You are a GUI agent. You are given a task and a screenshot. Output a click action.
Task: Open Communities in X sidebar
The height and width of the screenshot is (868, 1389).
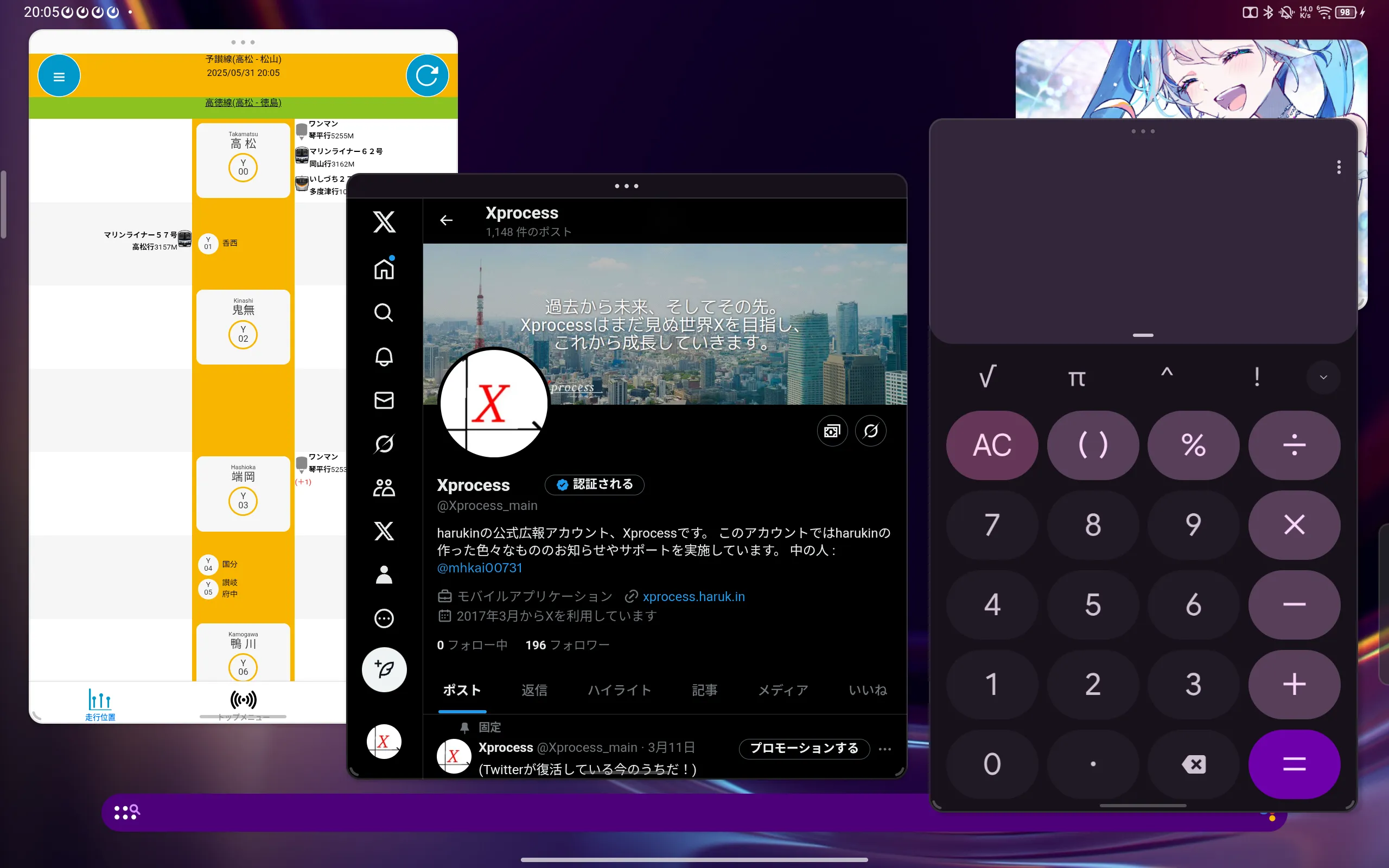pos(384,488)
